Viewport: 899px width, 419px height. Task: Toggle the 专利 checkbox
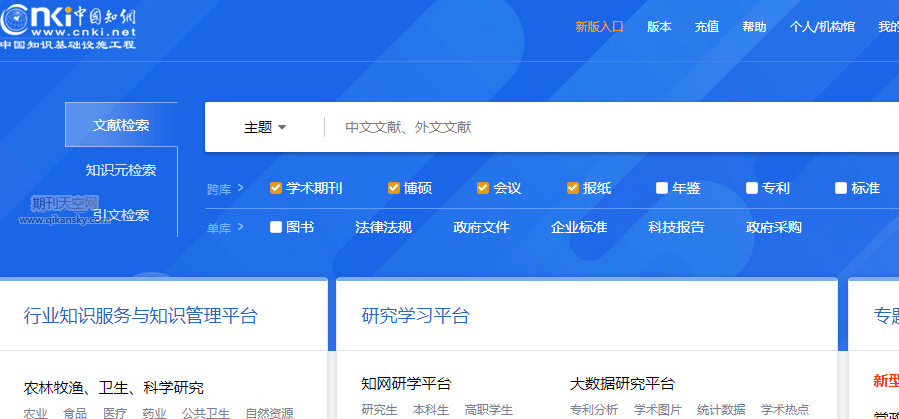[x=752, y=188]
